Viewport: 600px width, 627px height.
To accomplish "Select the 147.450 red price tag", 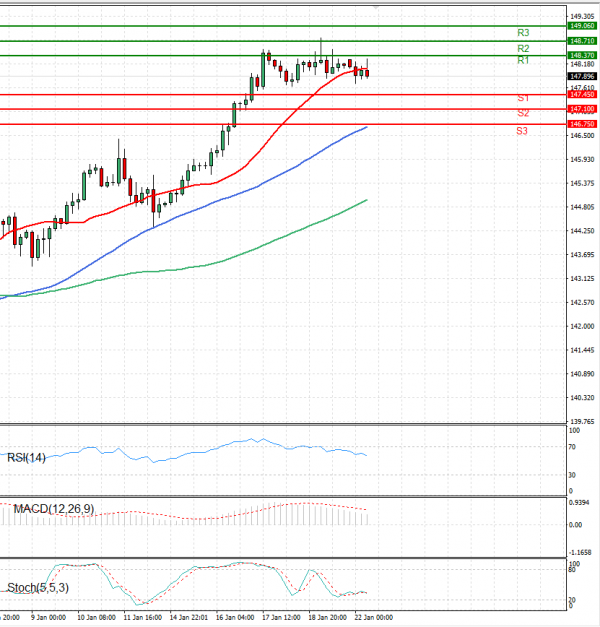I will click(582, 95).
